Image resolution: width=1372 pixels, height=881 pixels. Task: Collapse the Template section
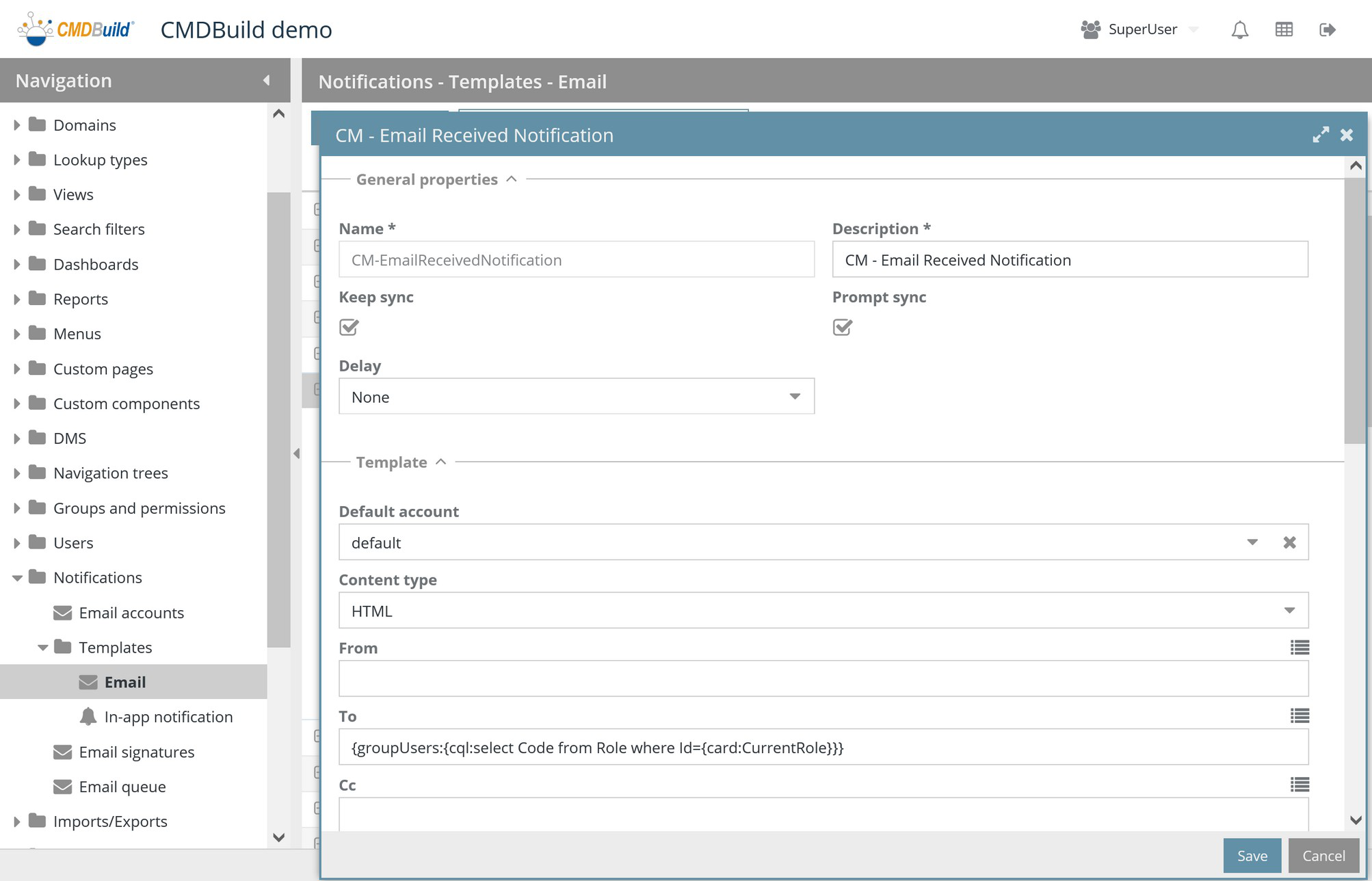(440, 462)
